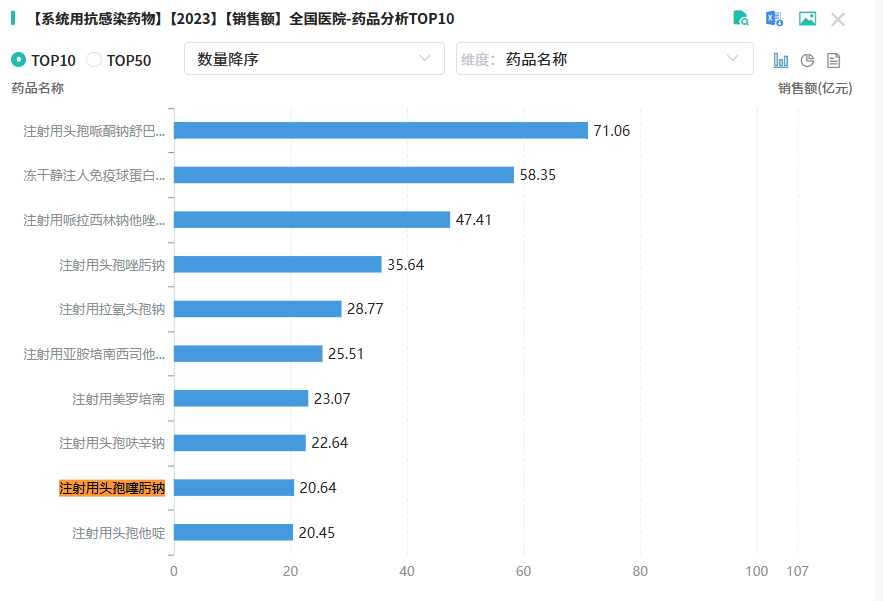Click the 23.07 bar for 注射用美罗培南
Screen dimensions: 883x601
241,398
